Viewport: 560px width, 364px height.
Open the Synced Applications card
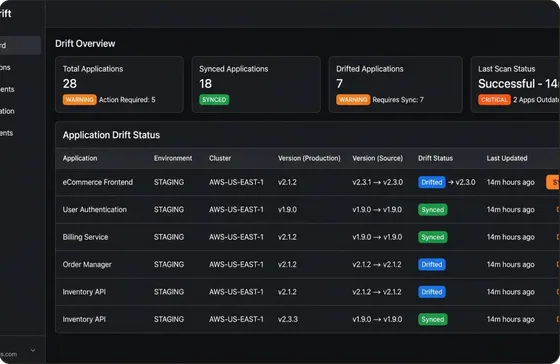[256, 84]
